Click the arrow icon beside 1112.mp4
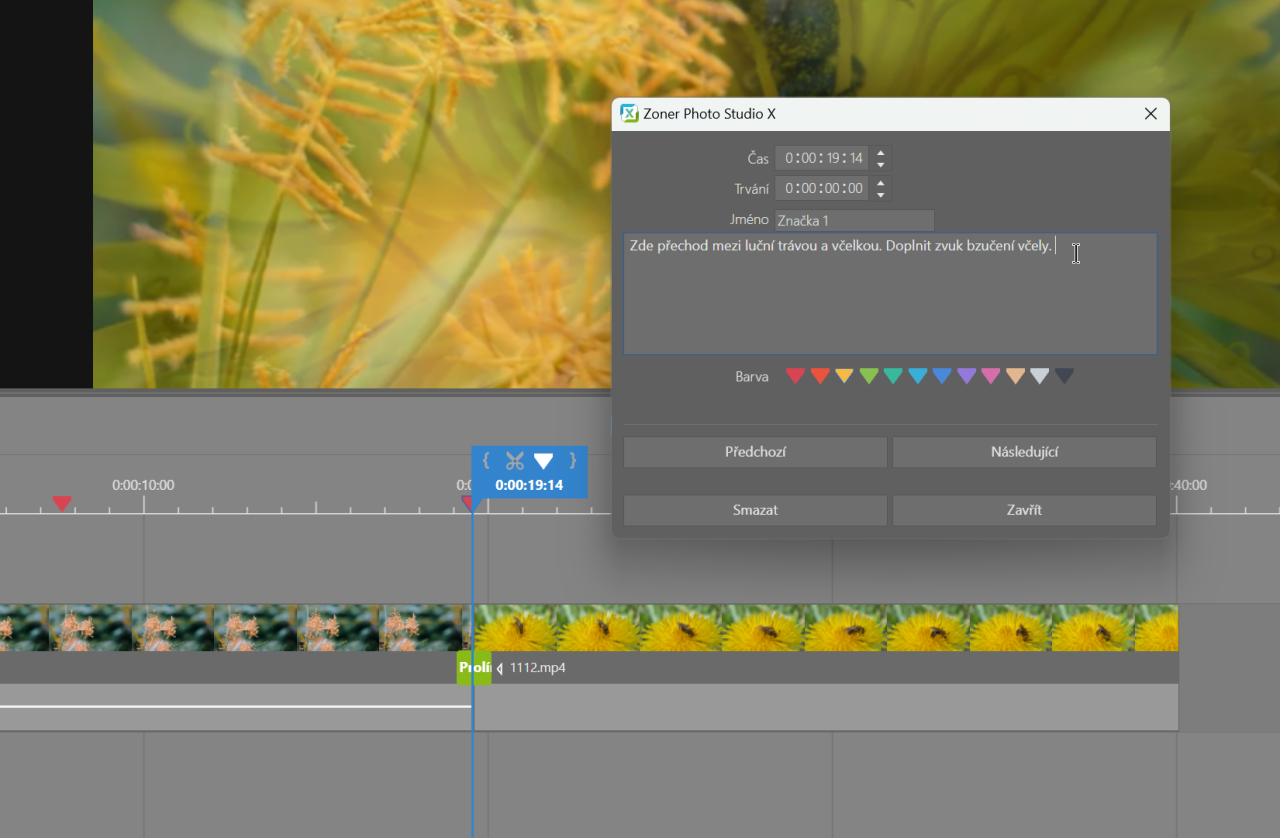Image resolution: width=1280 pixels, height=838 pixels. click(500, 668)
